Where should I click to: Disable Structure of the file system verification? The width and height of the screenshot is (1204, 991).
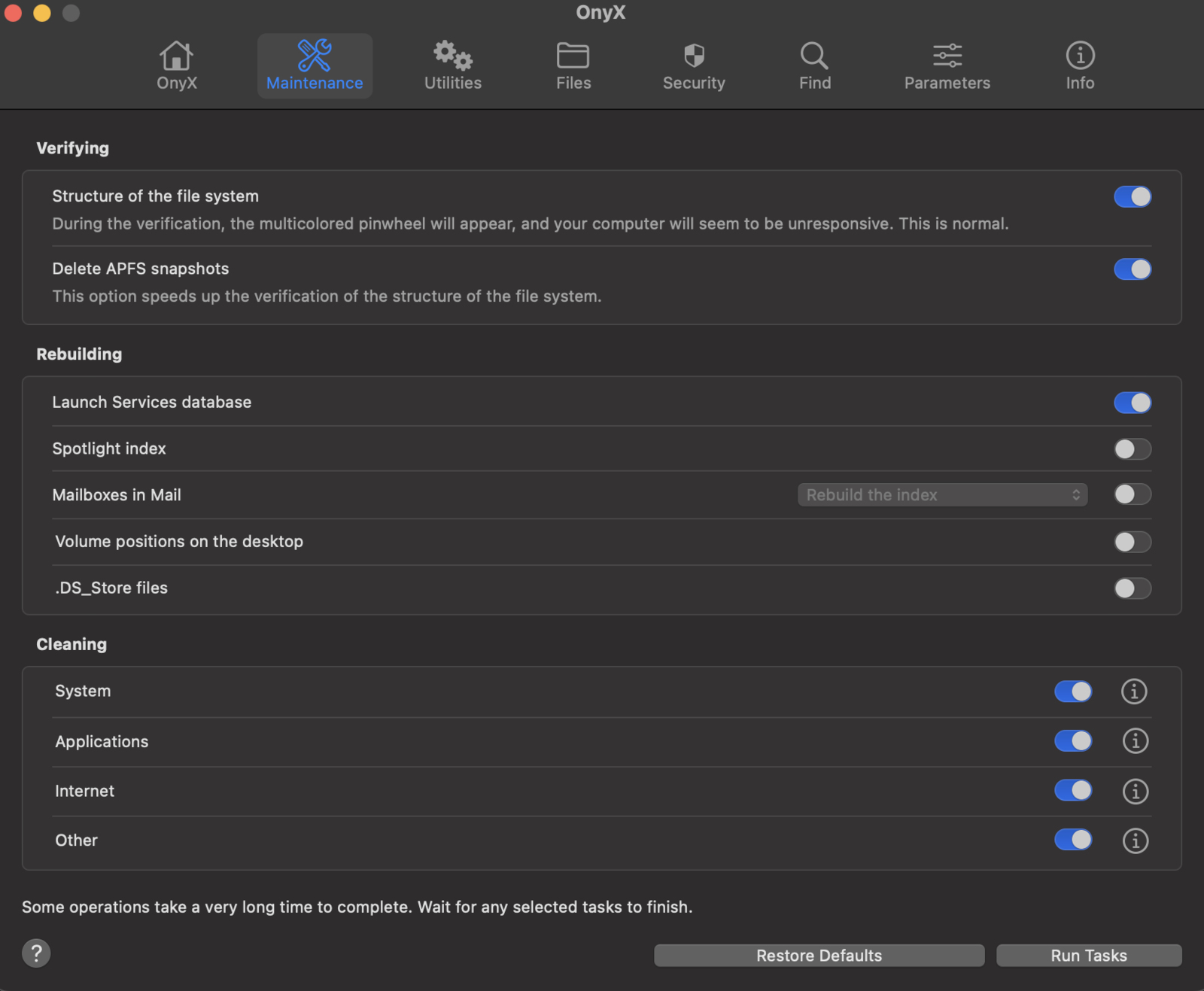coord(1133,196)
